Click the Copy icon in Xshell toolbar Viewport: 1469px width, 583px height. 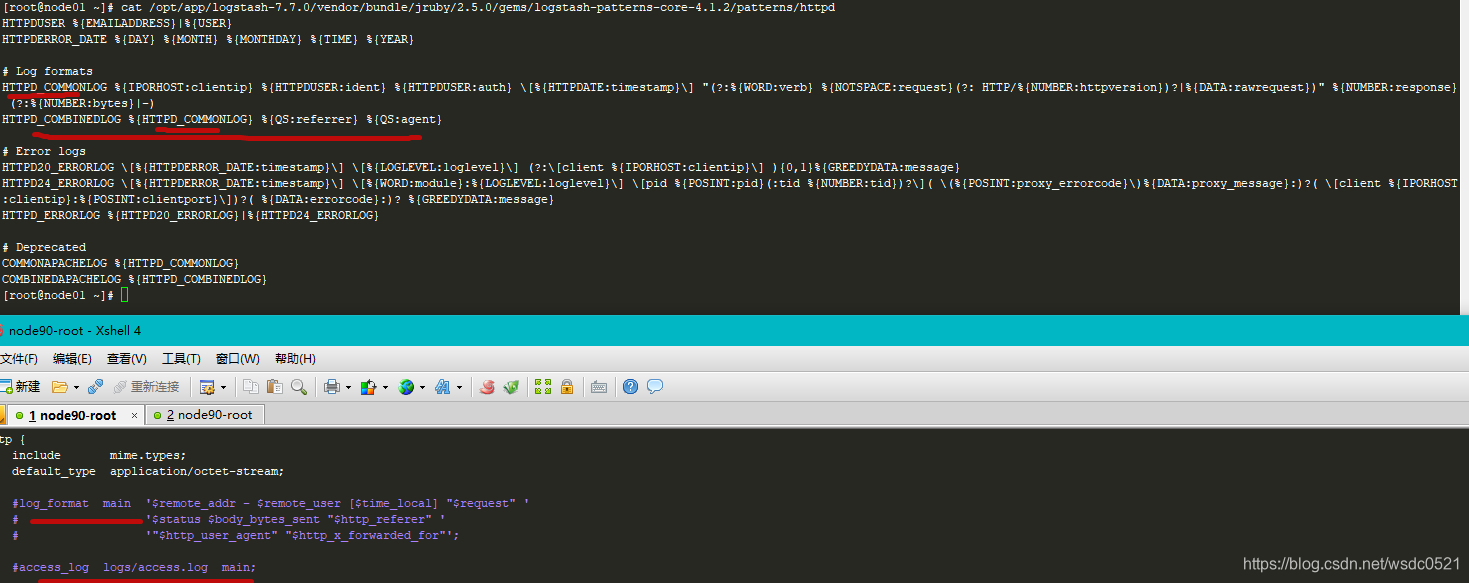[x=251, y=387]
